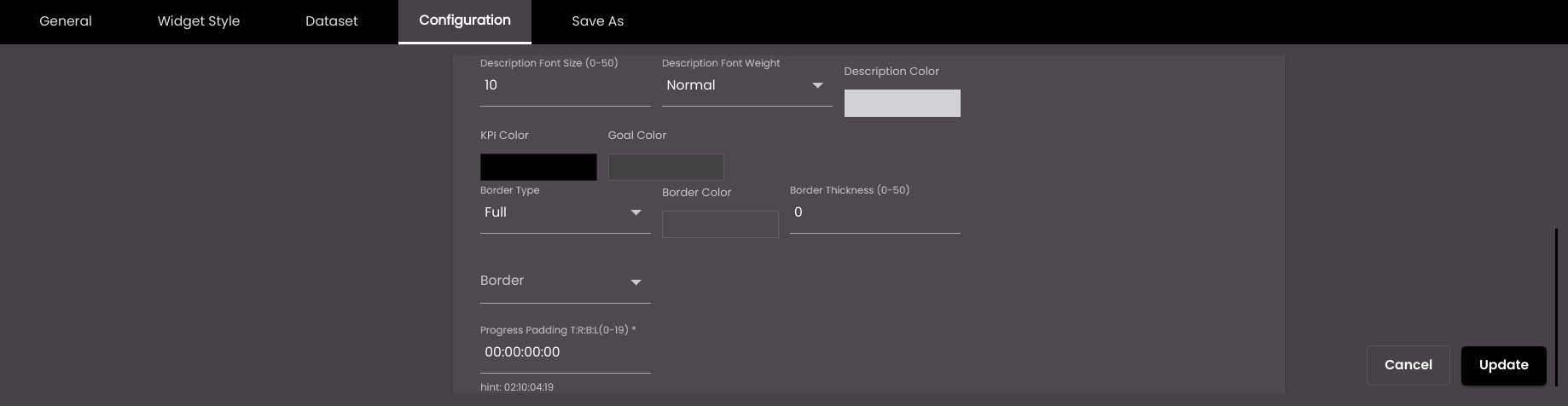Click the Description Font Weight arrow icon
Viewport: 1568px width, 406px height.
(817, 85)
